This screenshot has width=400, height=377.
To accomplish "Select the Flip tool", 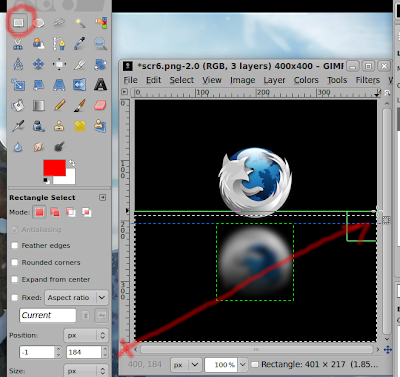I will pos(80,85).
